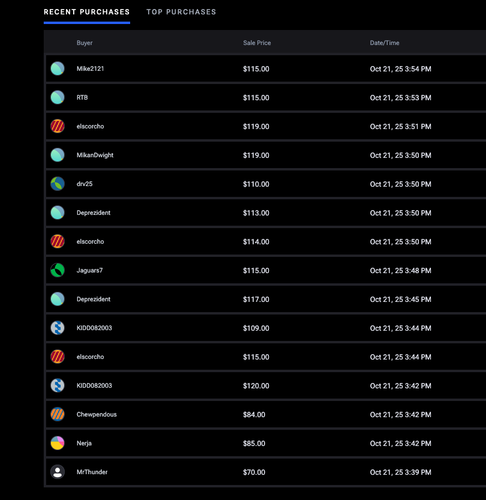Switch to the Top Purchases tab
The height and width of the screenshot is (500, 486).
[x=181, y=12]
